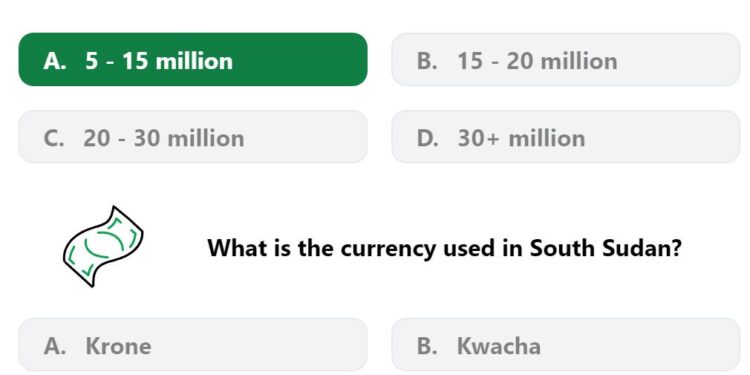Click the green highlighted population answer

pyautogui.click(x=193, y=59)
